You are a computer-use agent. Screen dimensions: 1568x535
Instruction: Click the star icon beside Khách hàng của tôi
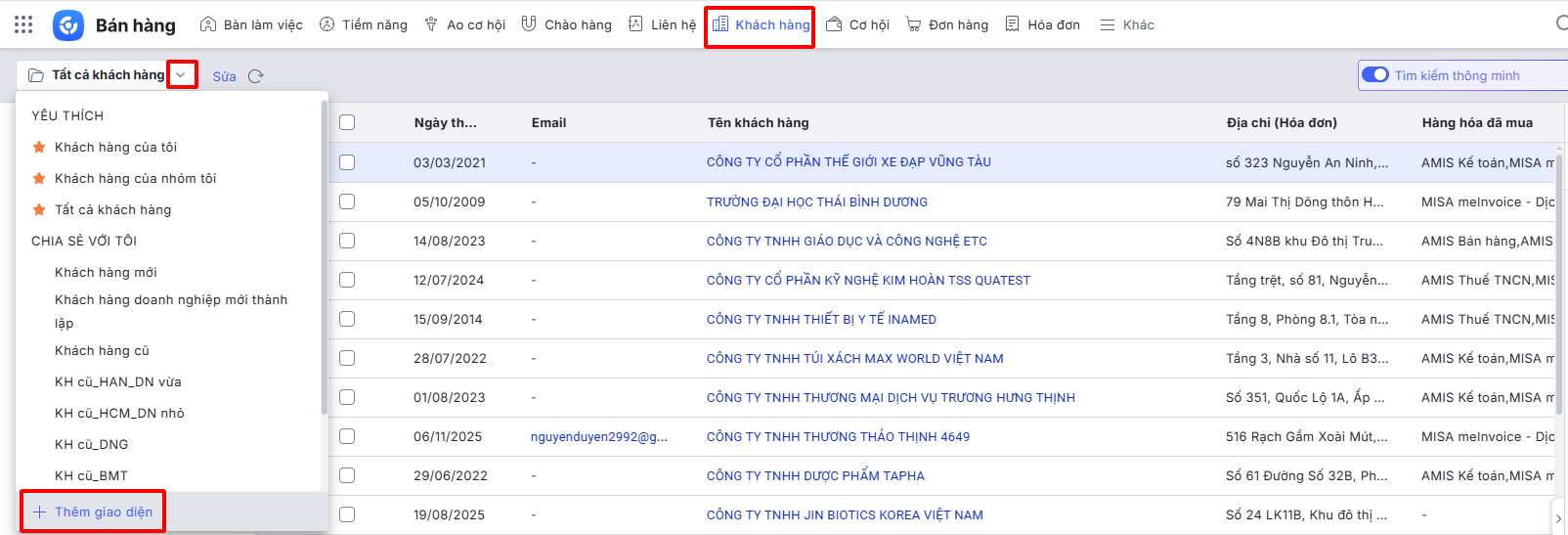39,147
